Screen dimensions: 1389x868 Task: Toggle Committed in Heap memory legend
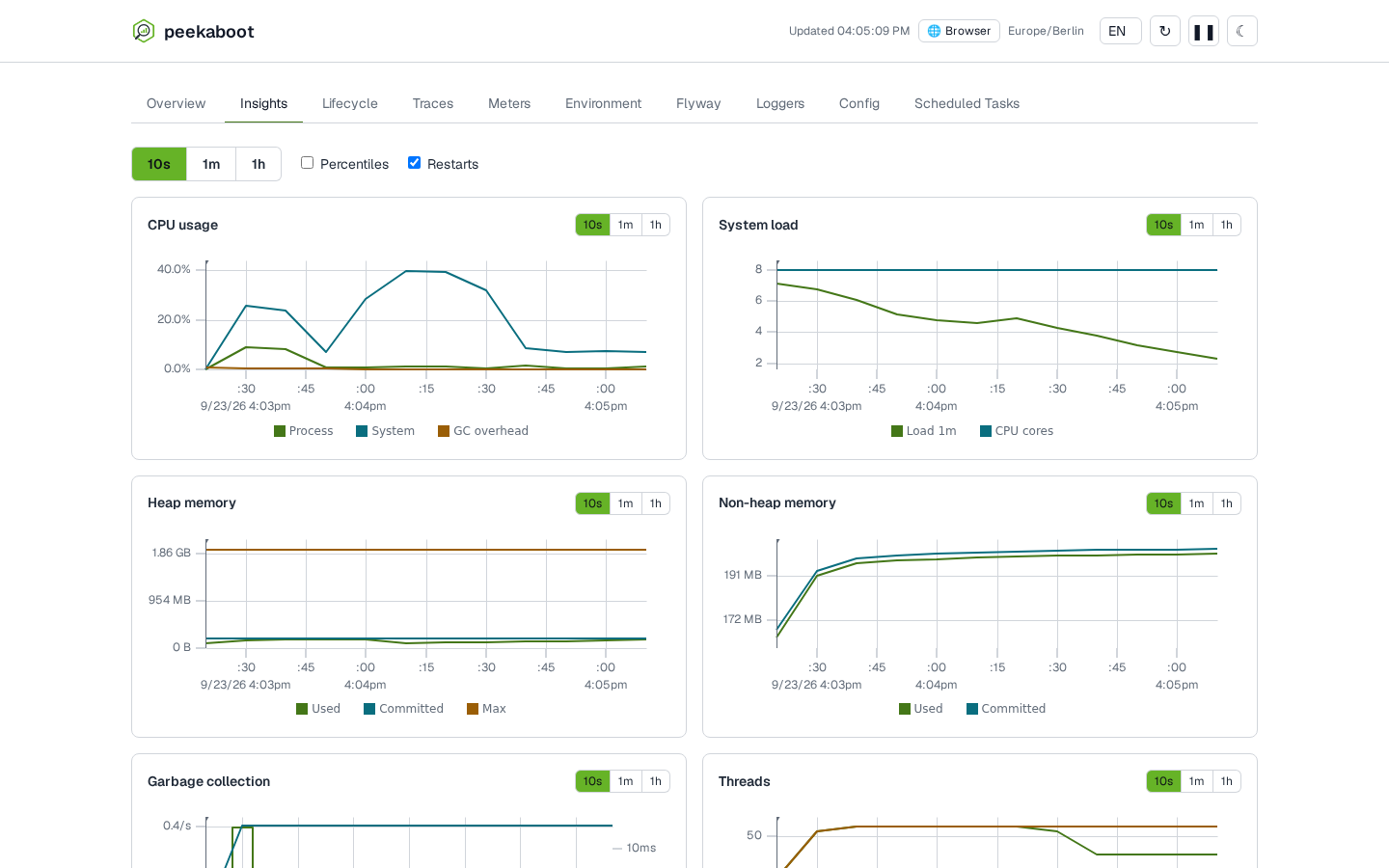click(x=404, y=709)
